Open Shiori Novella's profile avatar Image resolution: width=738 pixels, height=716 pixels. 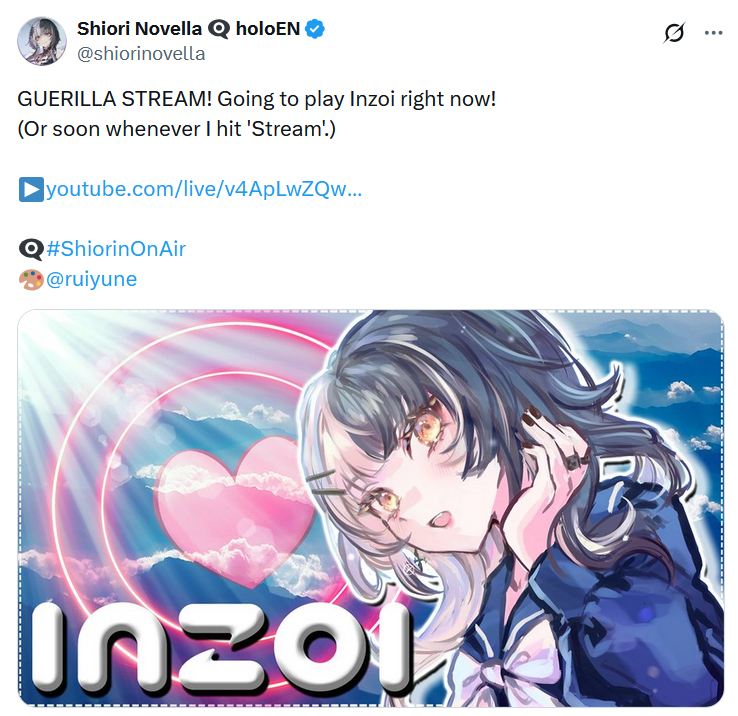(x=42, y=41)
